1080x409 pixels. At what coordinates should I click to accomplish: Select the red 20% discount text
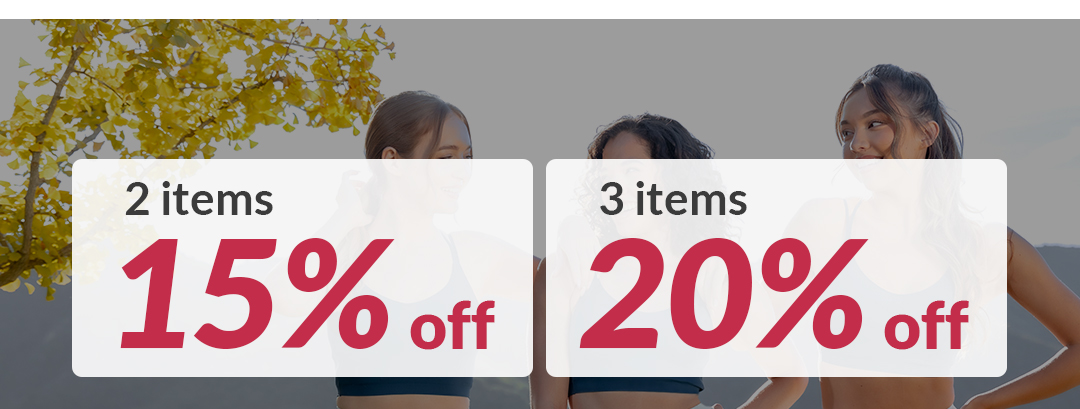(x=723, y=293)
